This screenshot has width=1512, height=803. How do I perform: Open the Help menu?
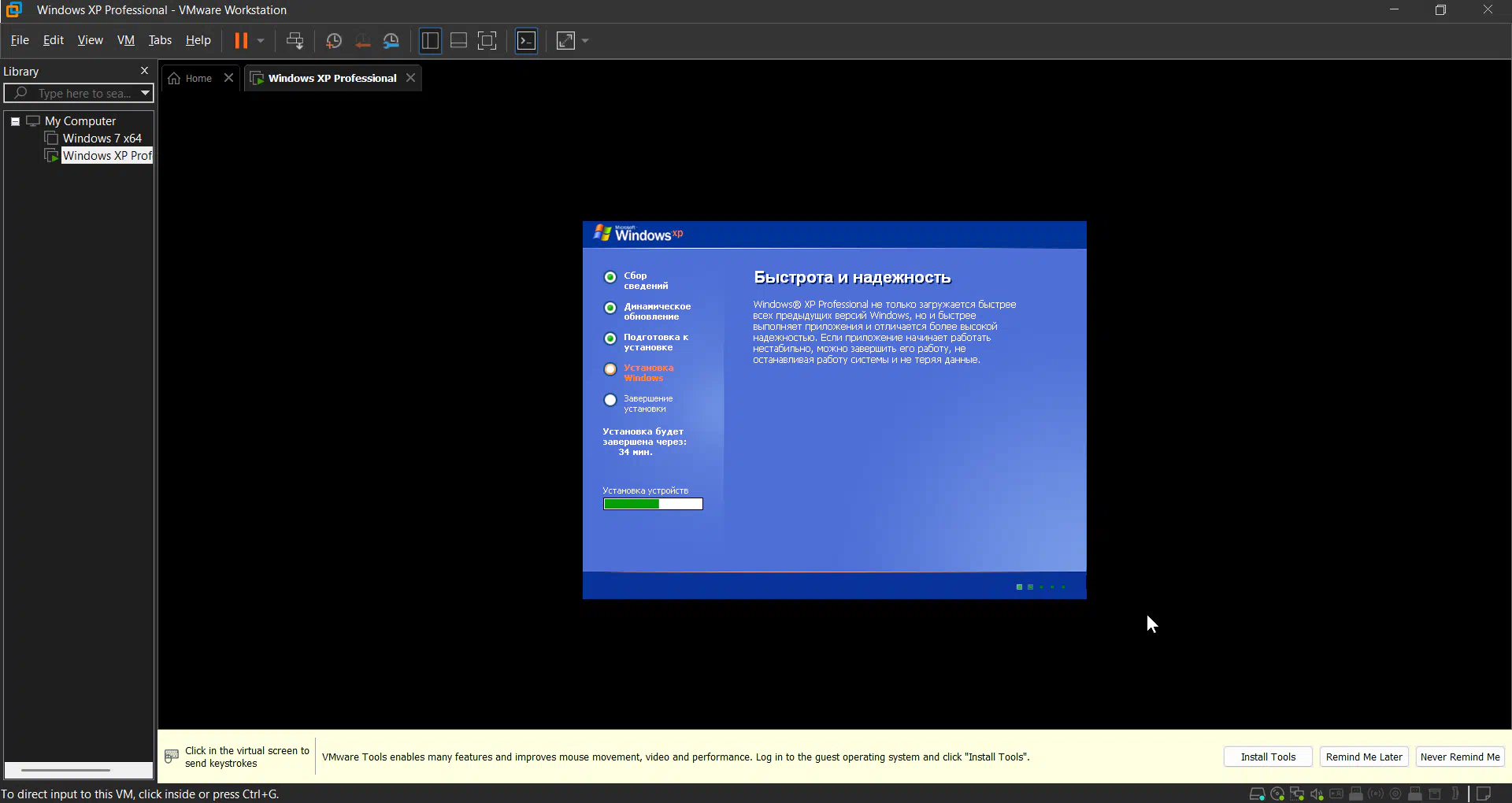tap(198, 40)
